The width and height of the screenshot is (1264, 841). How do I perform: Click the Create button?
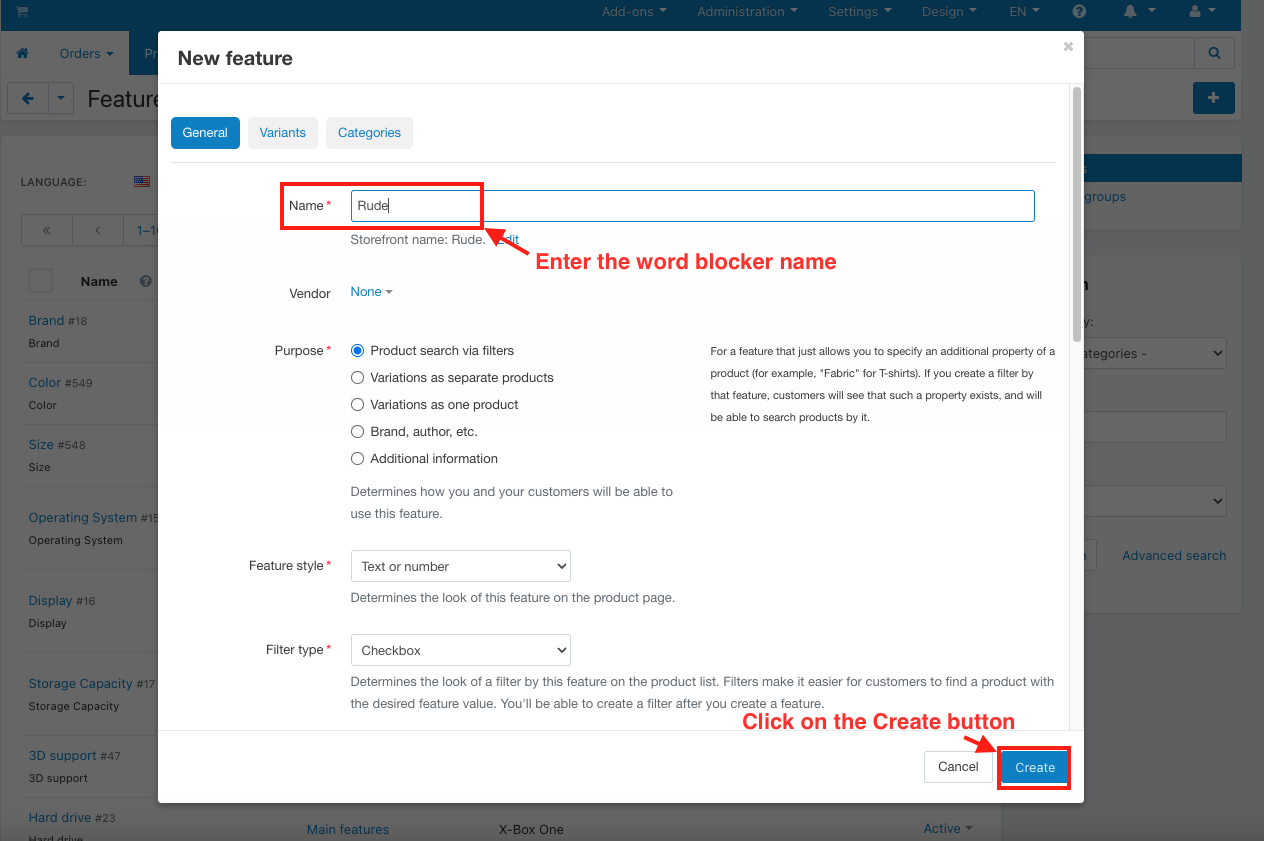[x=1035, y=767]
